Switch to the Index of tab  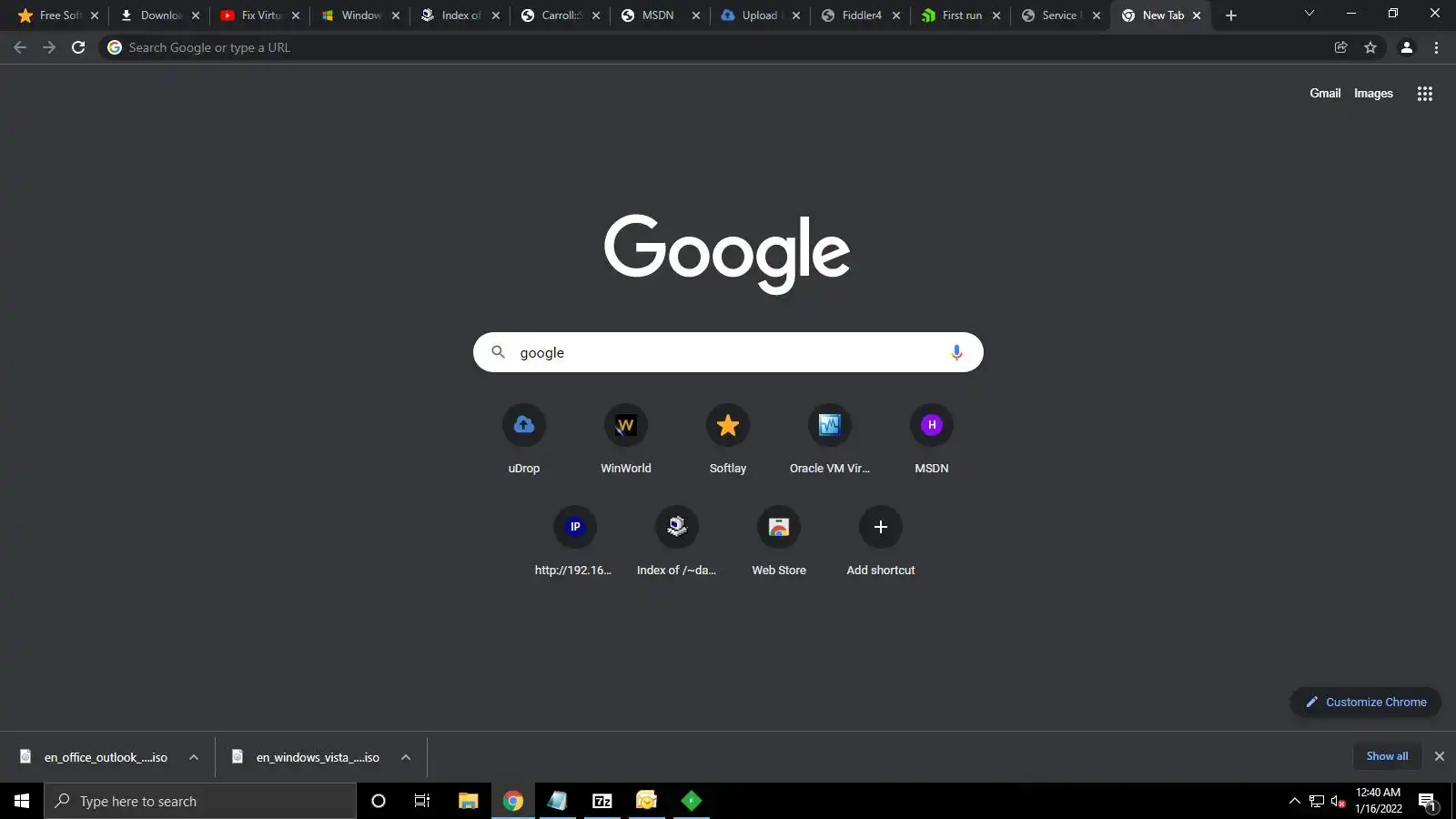[x=460, y=15]
